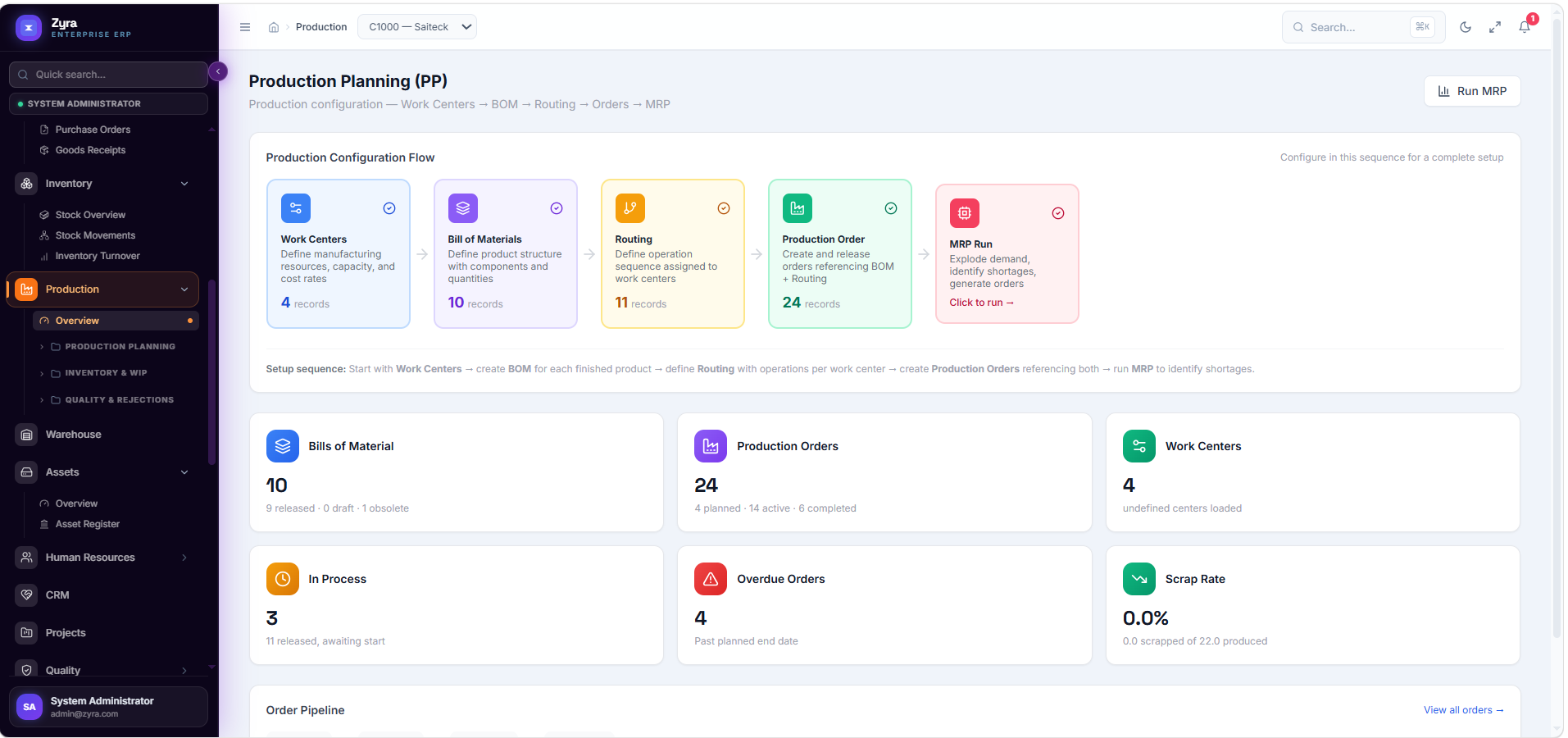Click the Bill of Materials flow card icon
This screenshot has width=1568, height=738.
[x=463, y=208]
